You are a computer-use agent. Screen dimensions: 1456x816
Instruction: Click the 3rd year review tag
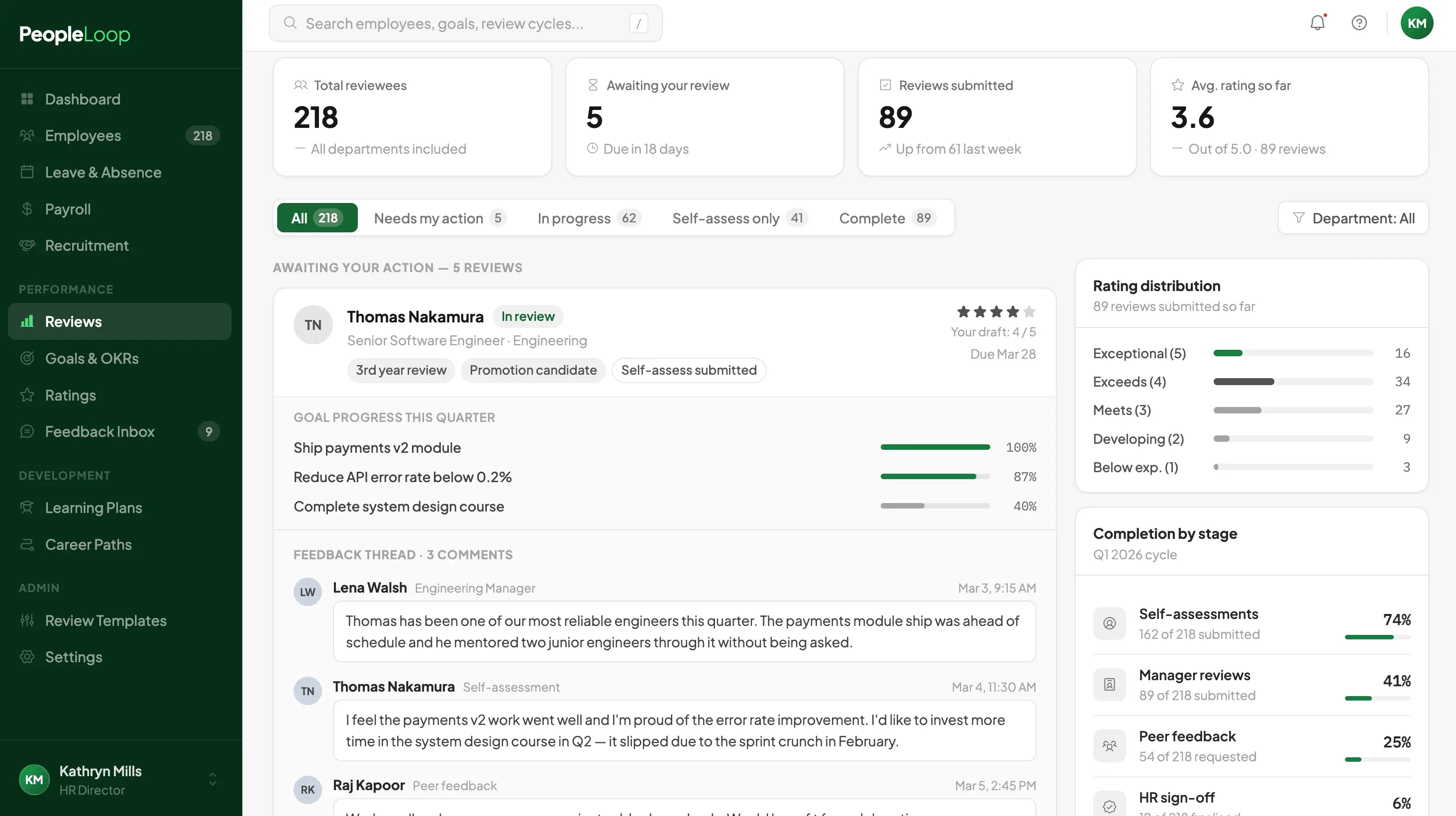(401, 370)
